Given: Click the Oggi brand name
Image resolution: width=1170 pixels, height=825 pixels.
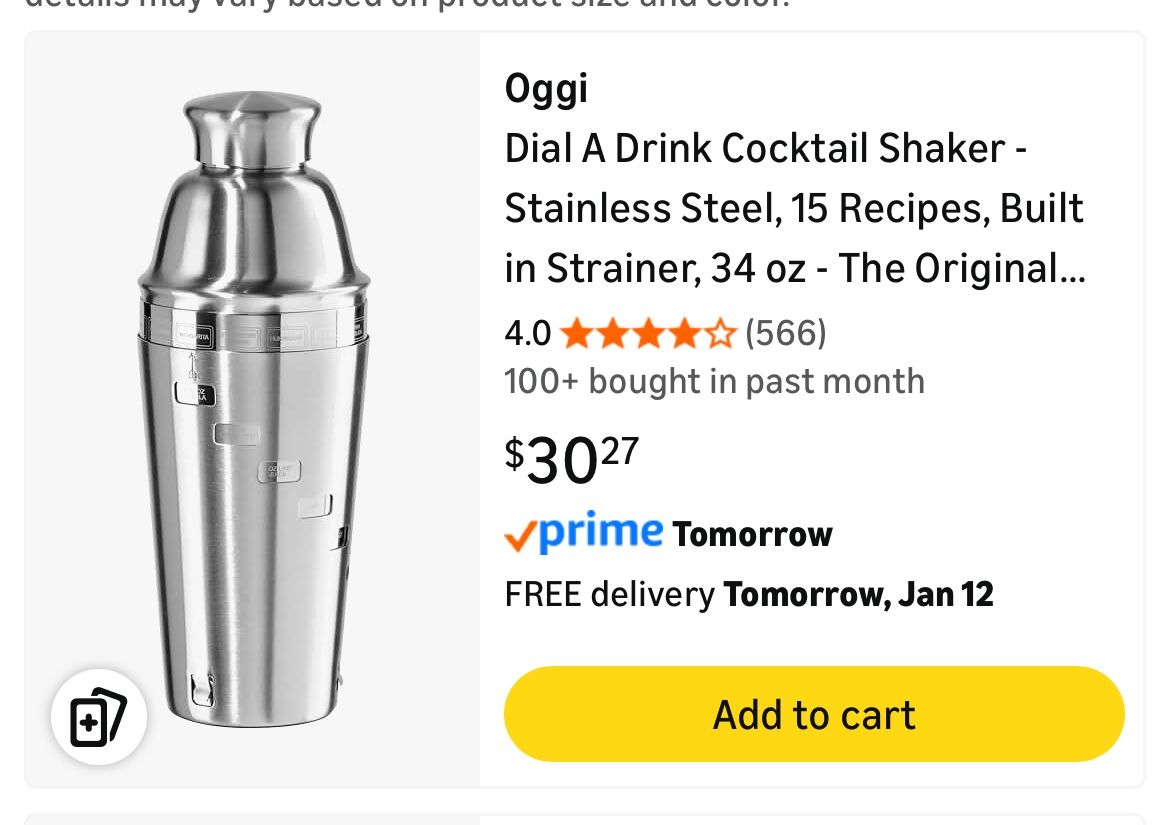Looking at the screenshot, I should tap(546, 89).
